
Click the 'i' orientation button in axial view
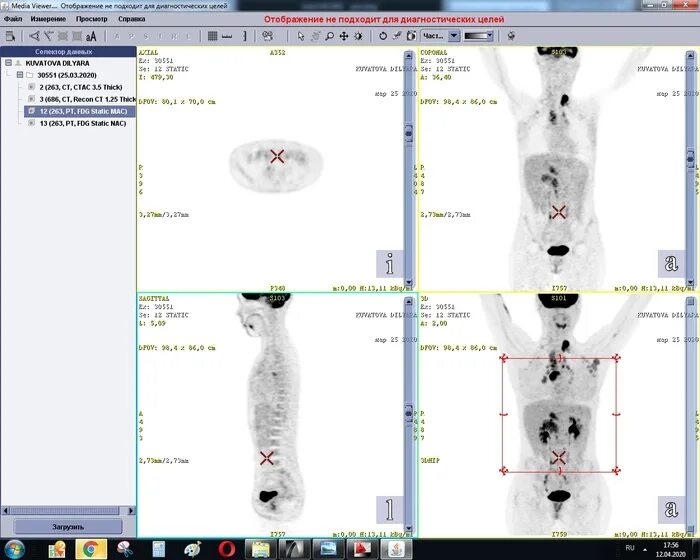pos(390,263)
